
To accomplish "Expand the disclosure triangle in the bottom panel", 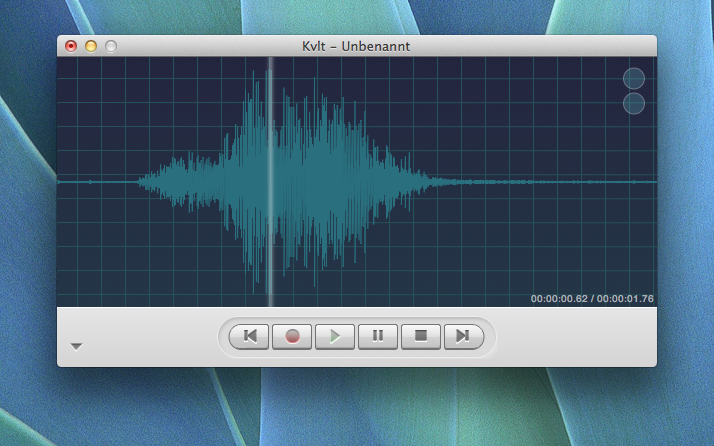I will (76, 347).
